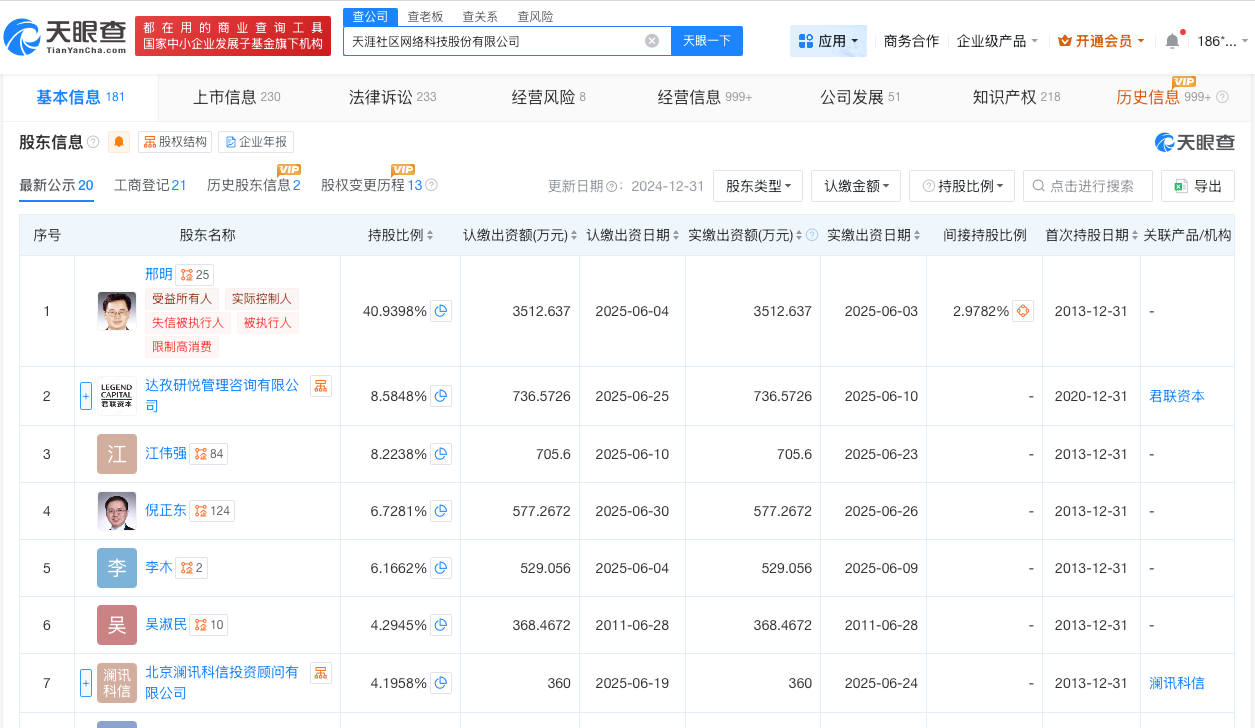1255x728 pixels.
Task: Open 企业年报 button
Action: [x=256, y=142]
